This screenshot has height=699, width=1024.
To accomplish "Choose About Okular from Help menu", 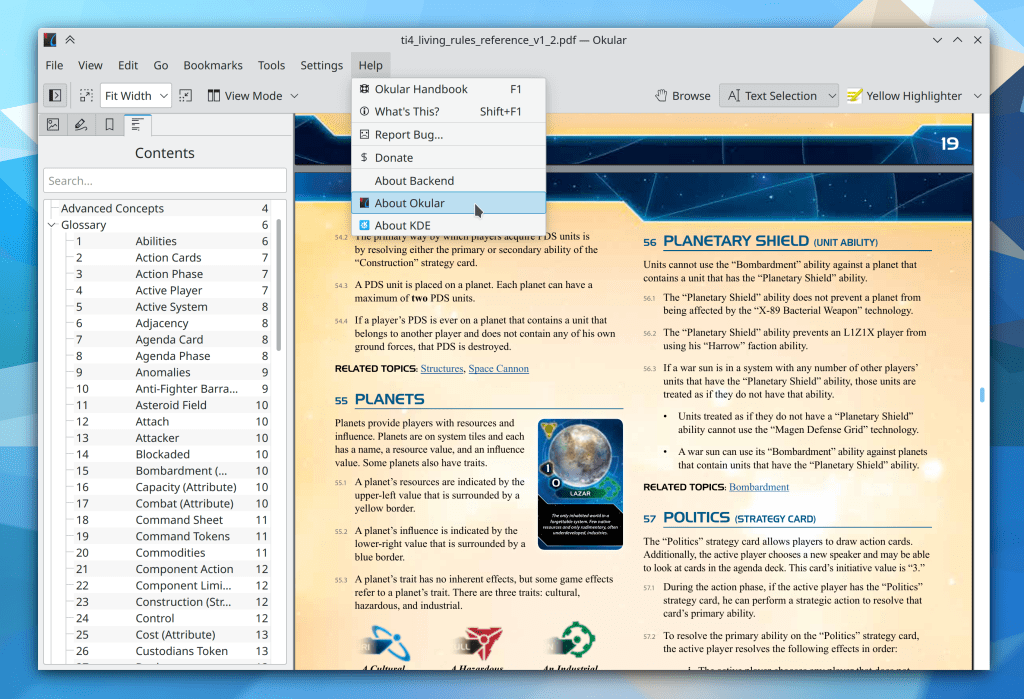I will point(409,203).
